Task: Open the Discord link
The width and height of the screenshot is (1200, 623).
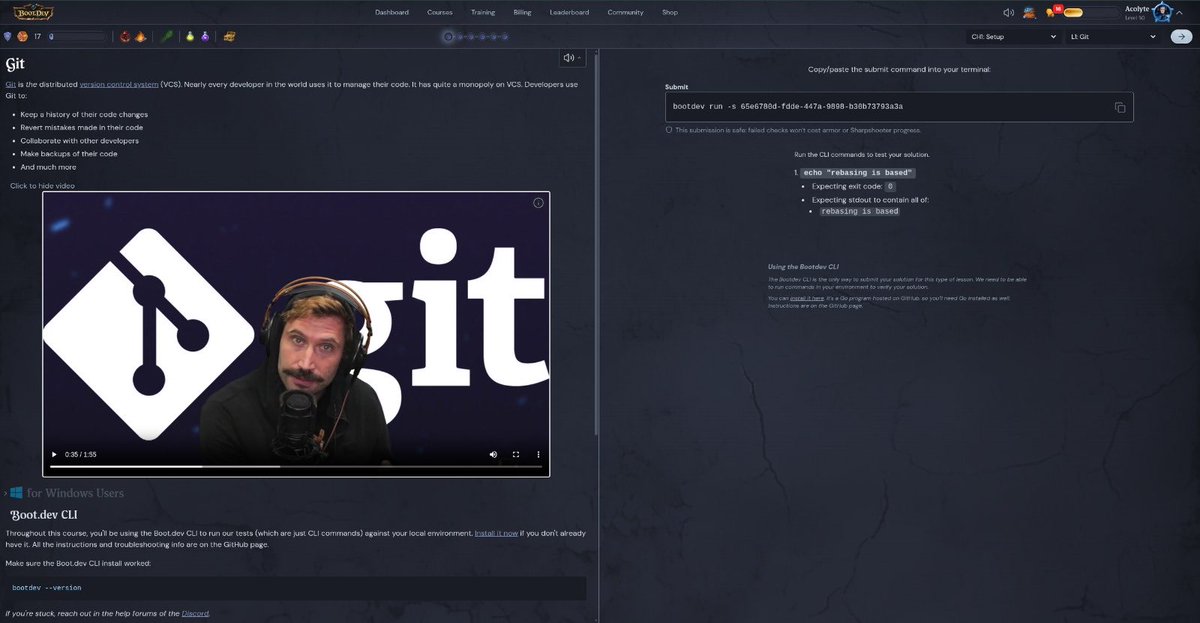Action: (195, 613)
